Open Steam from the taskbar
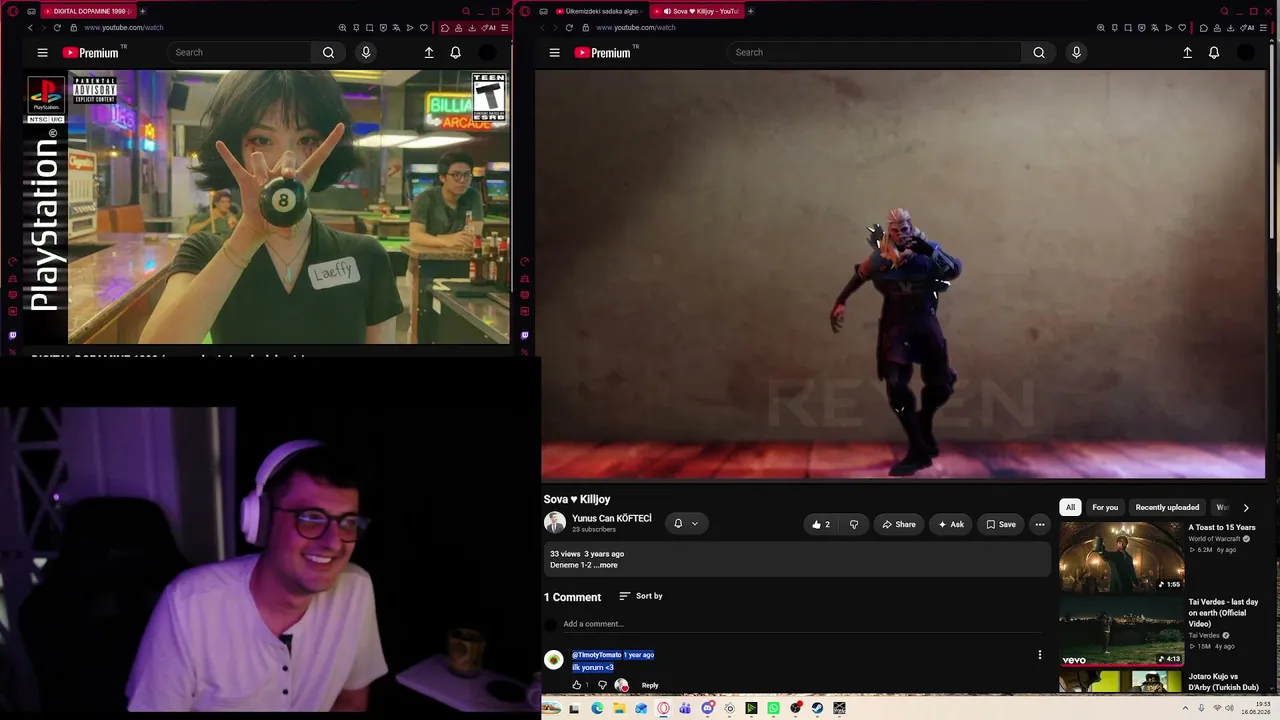Screen dimensions: 1280x720 (x=817, y=708)
